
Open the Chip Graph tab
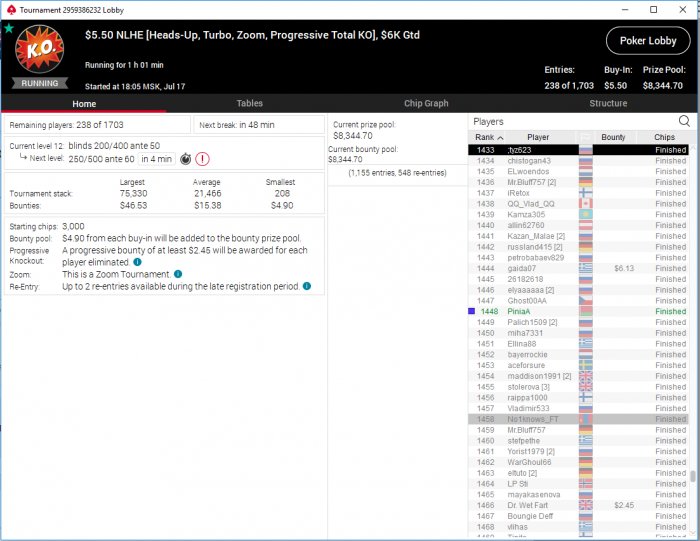coord(426,103)
